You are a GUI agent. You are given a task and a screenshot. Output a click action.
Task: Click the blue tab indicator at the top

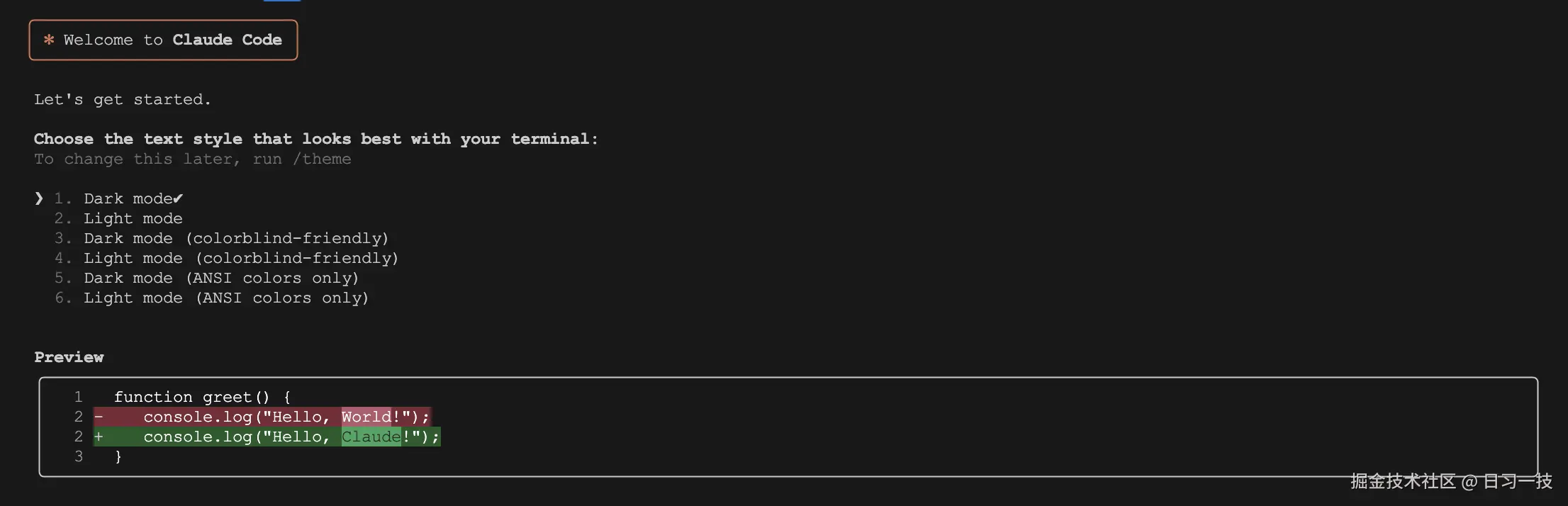click(x=281, y=1)
